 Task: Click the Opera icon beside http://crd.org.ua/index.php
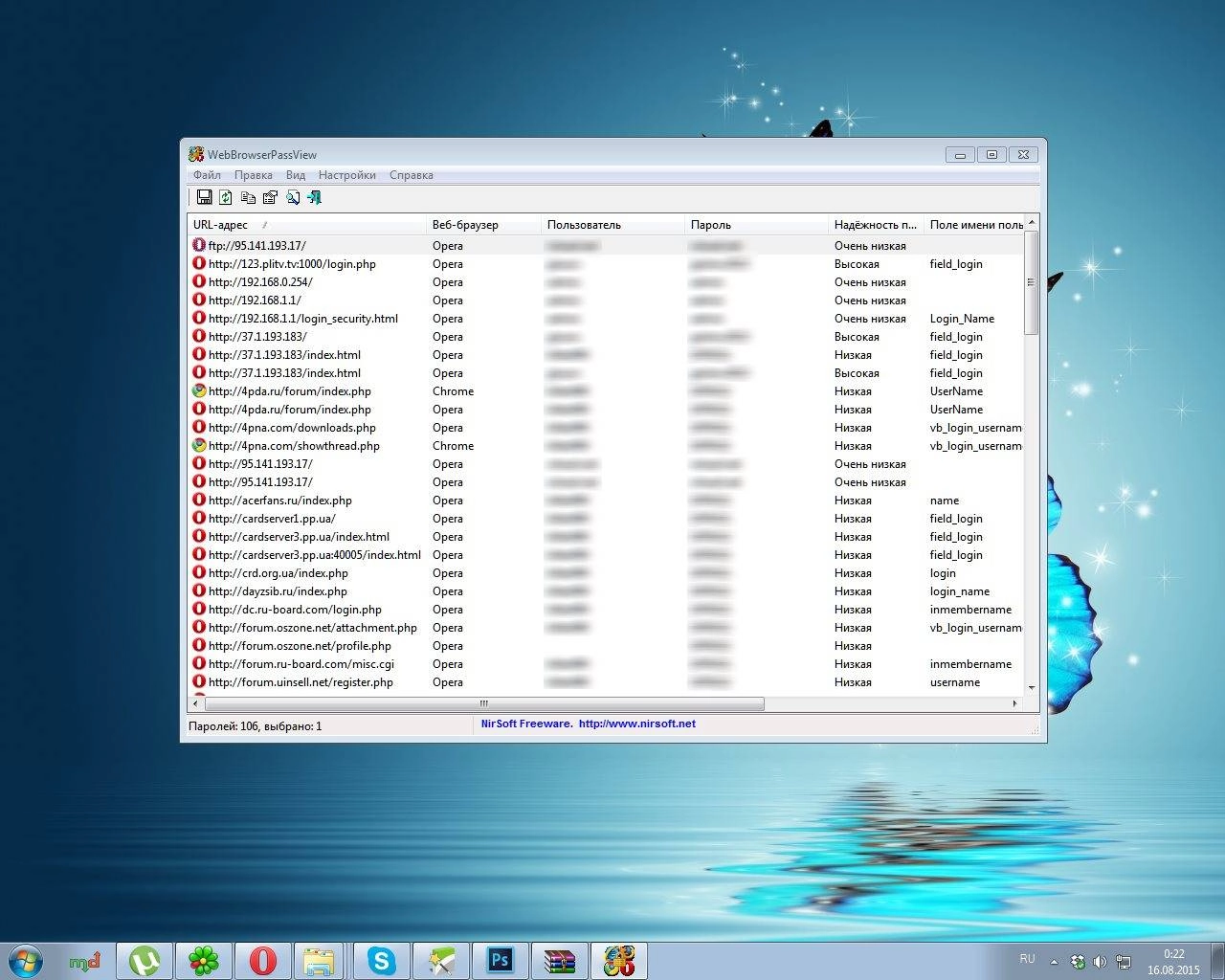tap(199, 572)
